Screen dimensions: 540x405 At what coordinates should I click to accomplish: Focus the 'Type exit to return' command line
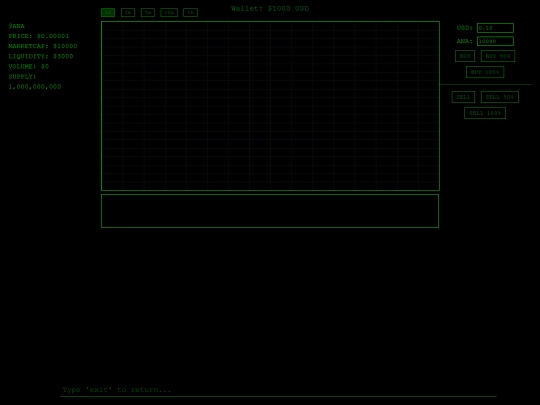278,390
